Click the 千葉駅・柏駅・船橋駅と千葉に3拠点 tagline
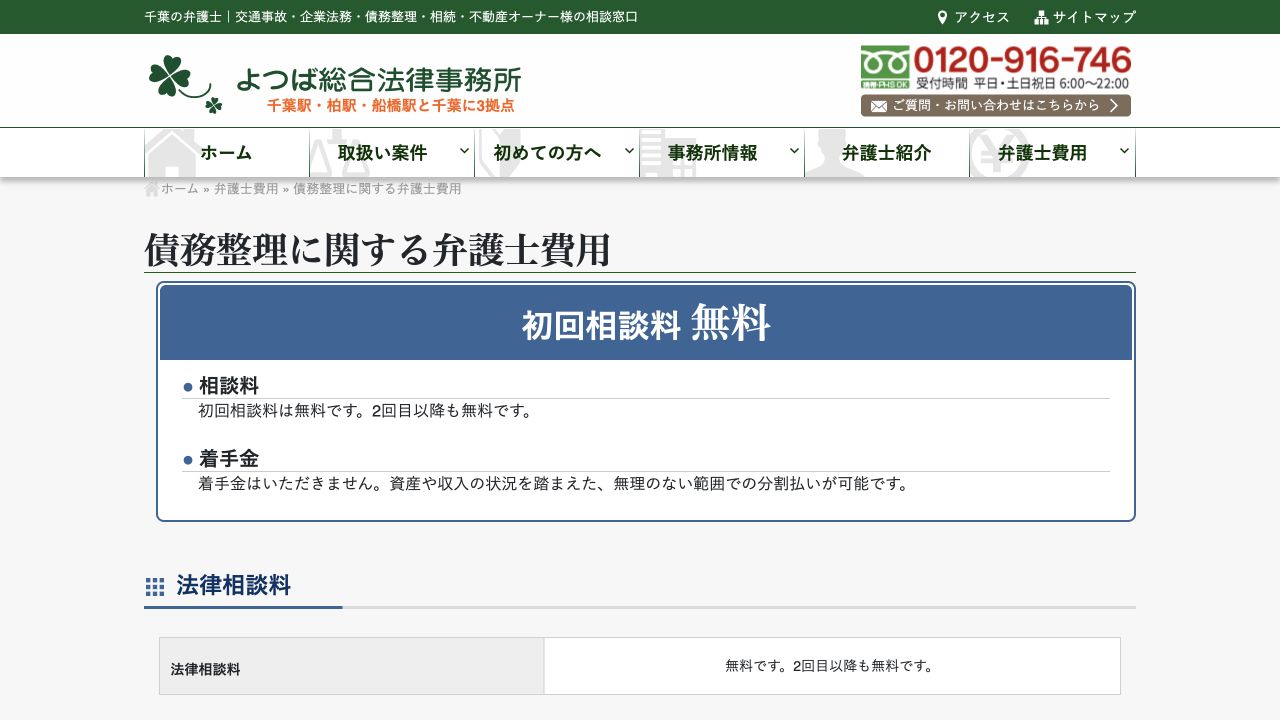The height and width of the screenshot is (720, 1280). point(391,105)
